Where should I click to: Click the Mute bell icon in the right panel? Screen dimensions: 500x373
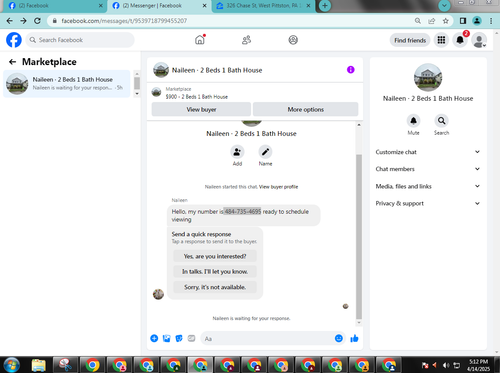point(413,121)
